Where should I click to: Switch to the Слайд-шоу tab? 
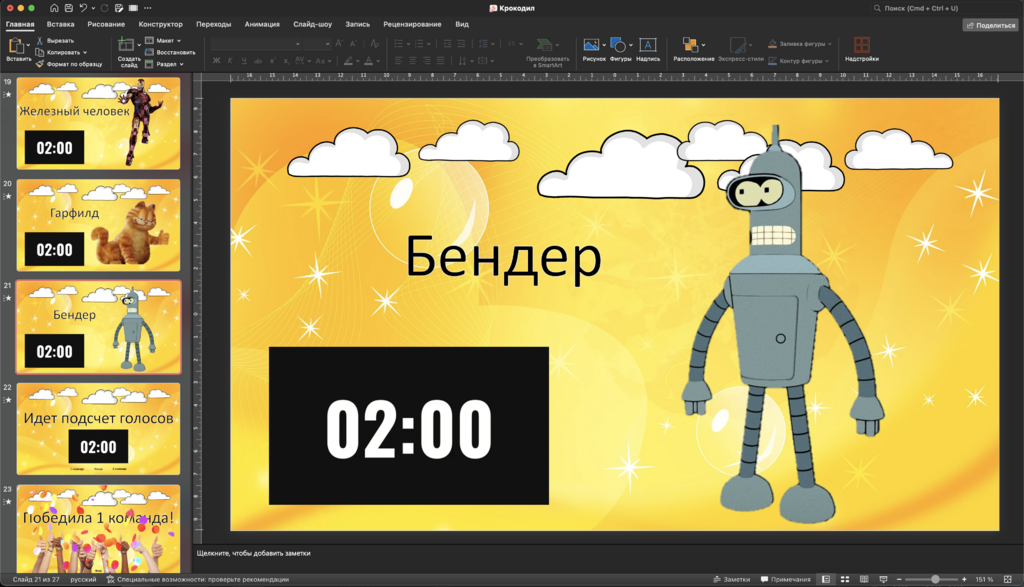click(x=312, y=24)
